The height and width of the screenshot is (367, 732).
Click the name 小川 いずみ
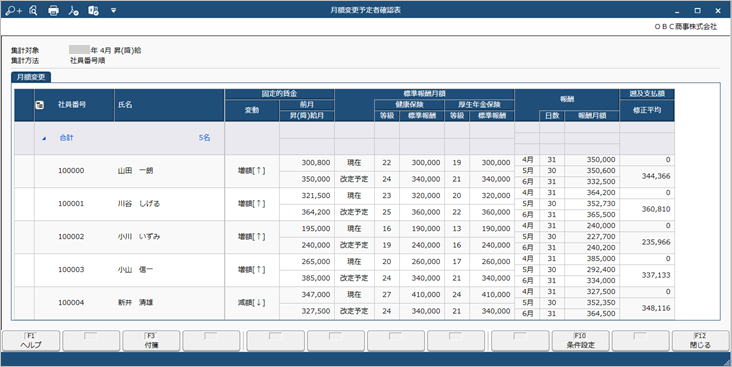coord(139,237)
